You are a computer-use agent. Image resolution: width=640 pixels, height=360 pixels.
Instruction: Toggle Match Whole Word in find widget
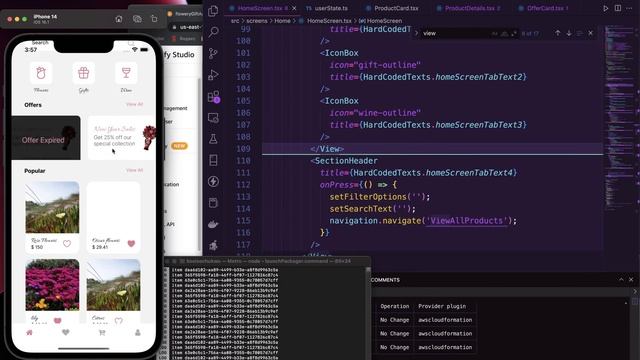(x=504, y=33)
